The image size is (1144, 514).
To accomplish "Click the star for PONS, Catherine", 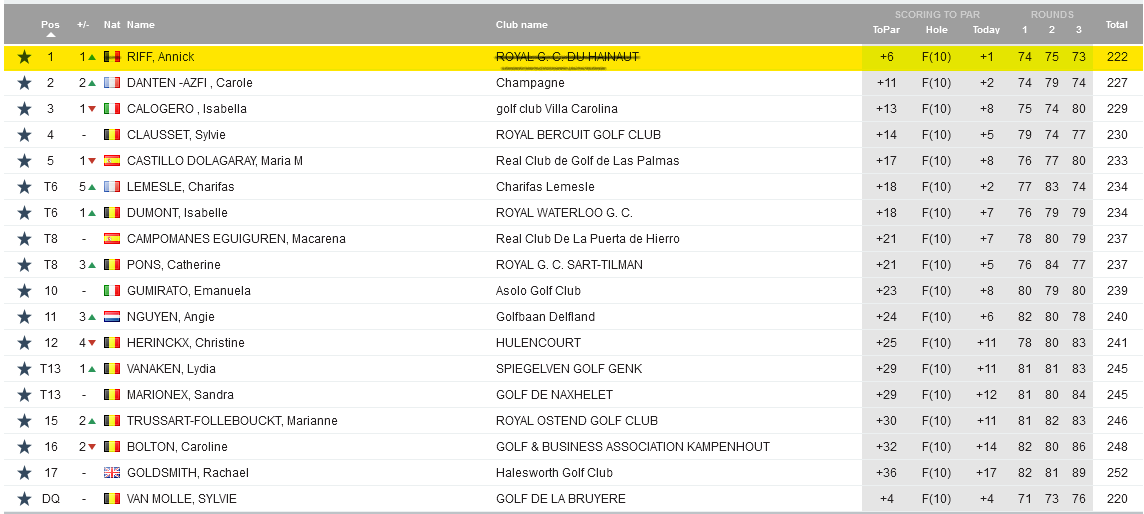I will click(x=24, y=265).
